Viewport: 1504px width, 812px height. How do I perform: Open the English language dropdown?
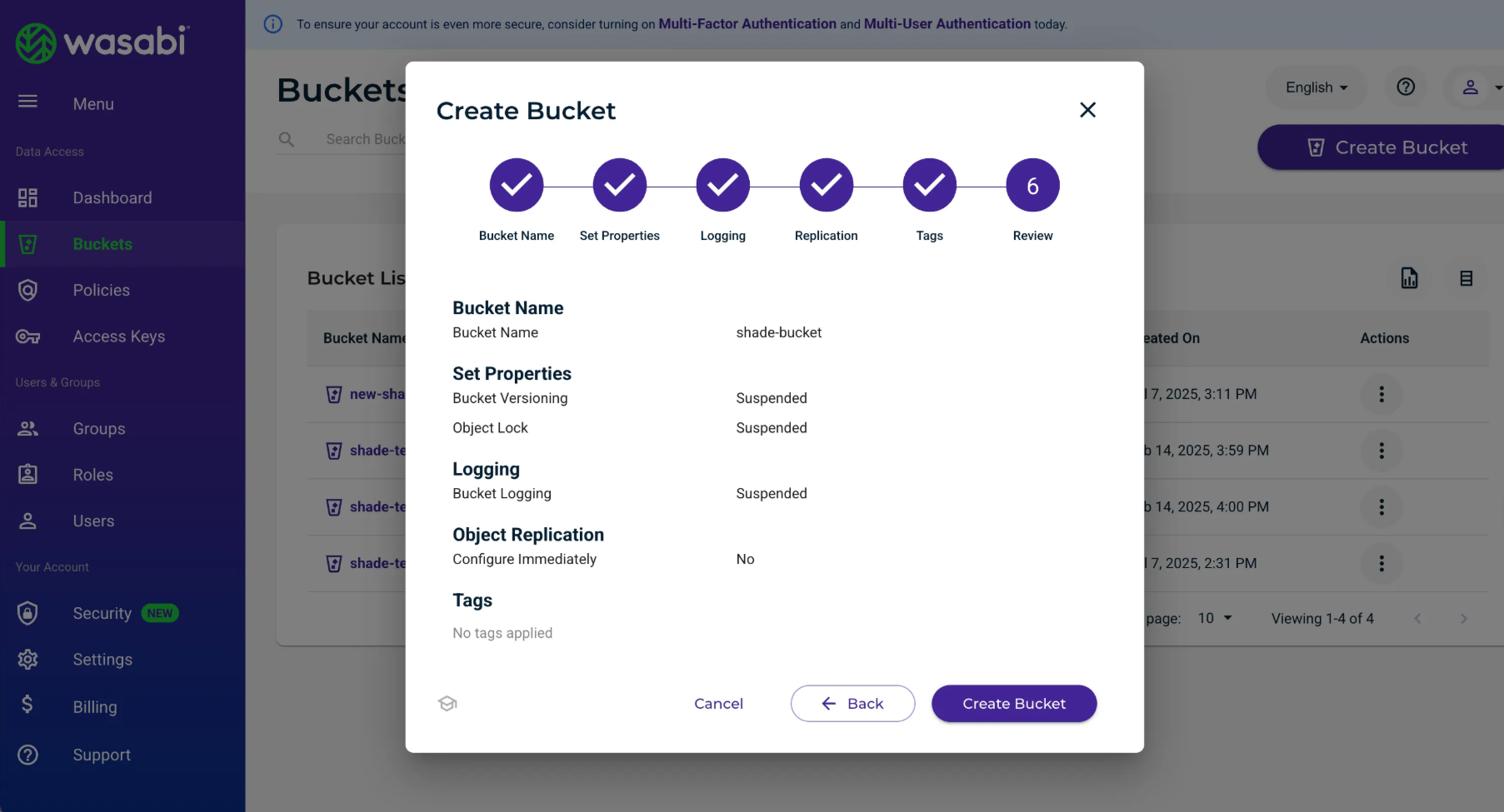(x=1316, y=87)
